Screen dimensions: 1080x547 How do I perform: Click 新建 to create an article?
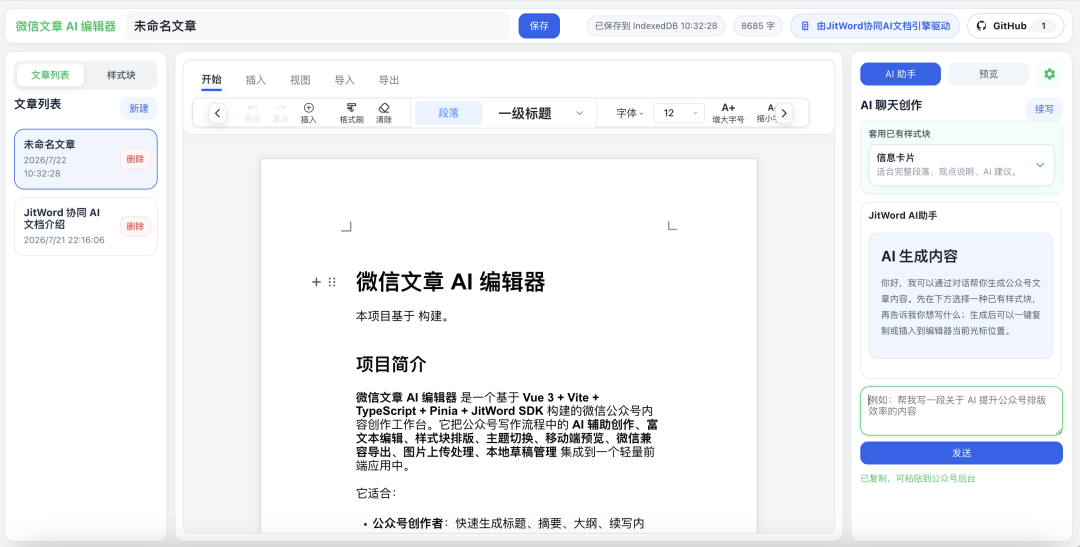139,108
